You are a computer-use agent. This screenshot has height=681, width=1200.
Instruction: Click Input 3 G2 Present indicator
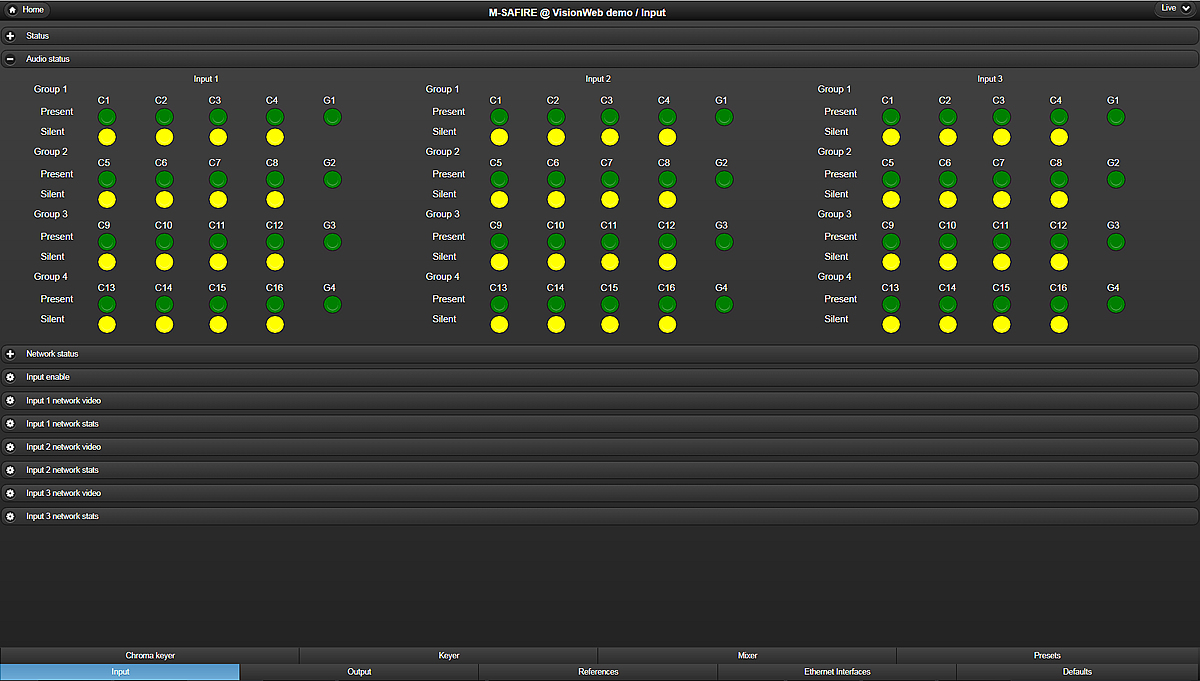point(1116,179)
